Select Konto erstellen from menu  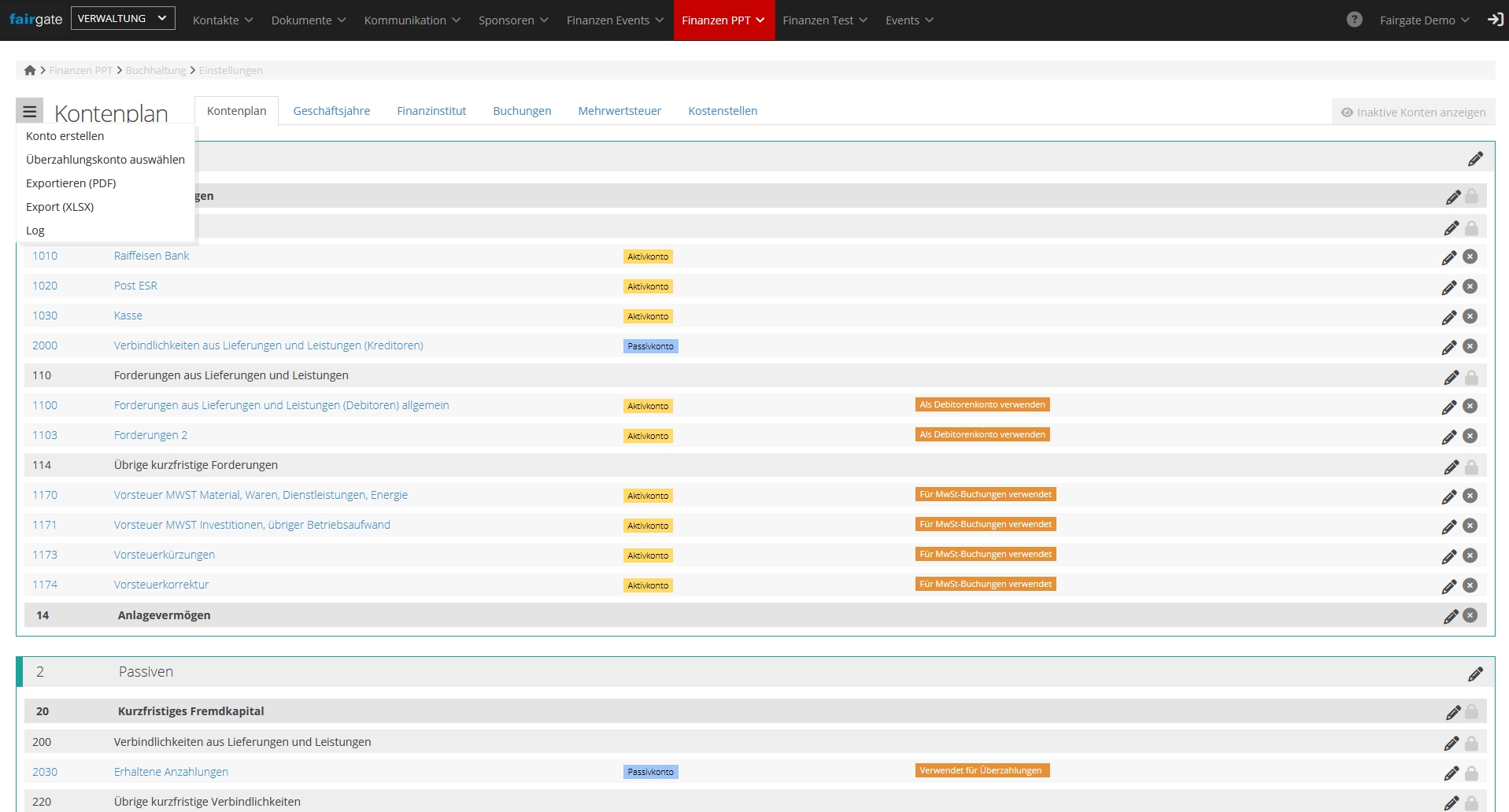(65, 136)
